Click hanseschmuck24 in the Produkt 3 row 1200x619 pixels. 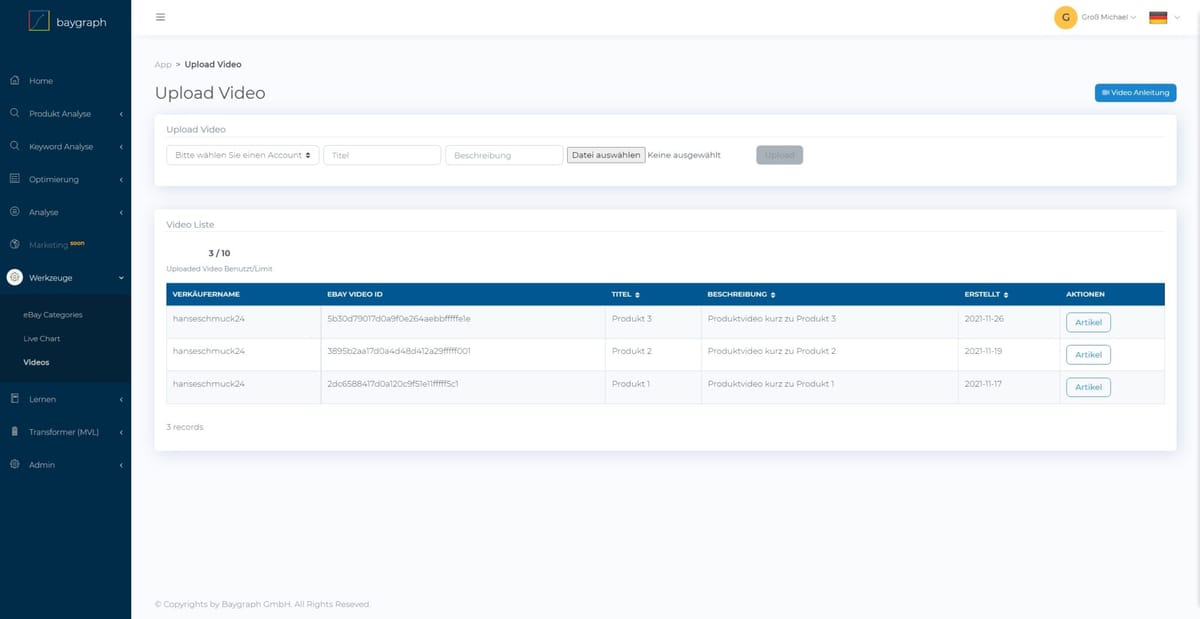[209, 319]
